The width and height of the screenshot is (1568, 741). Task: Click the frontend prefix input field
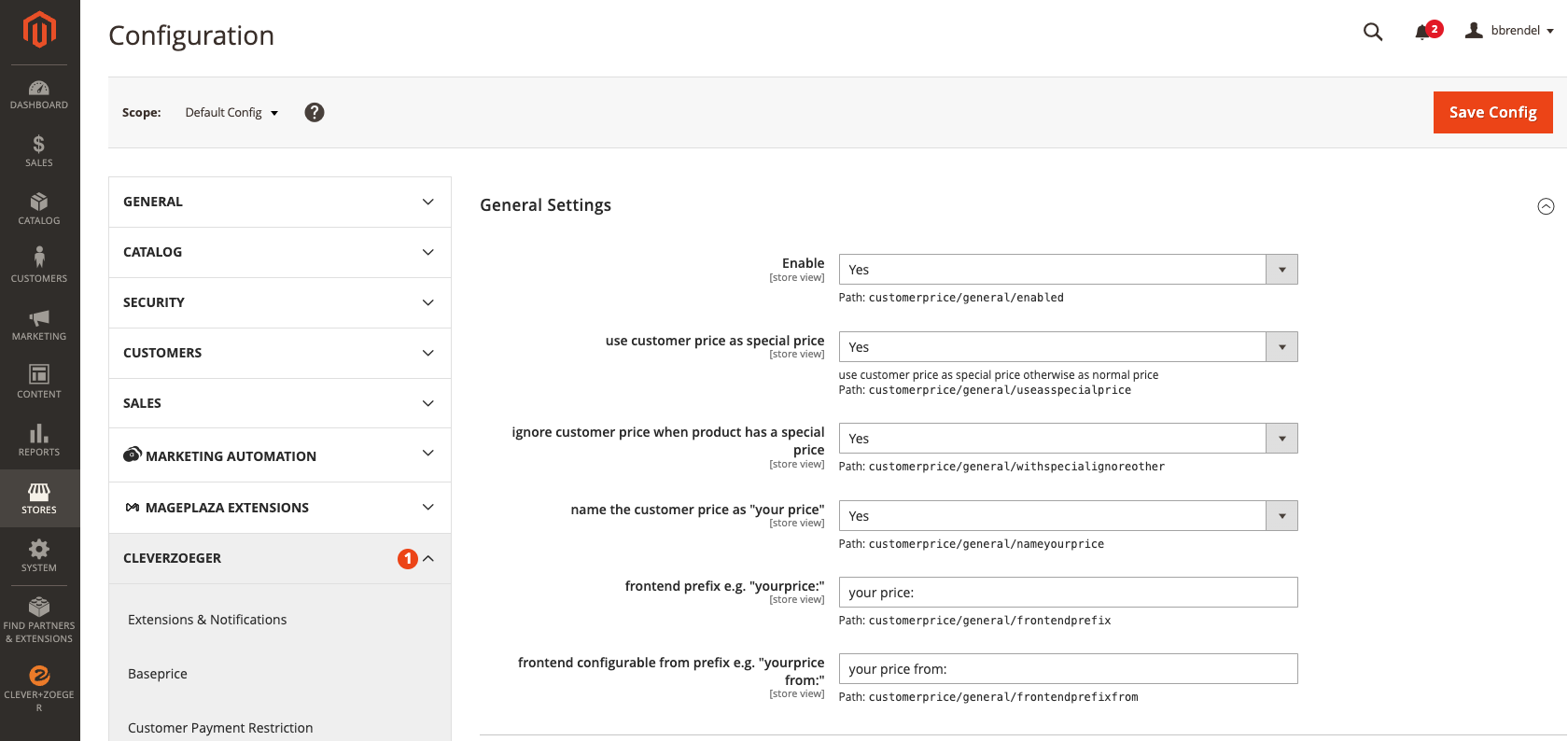(x=1068, y=593)
